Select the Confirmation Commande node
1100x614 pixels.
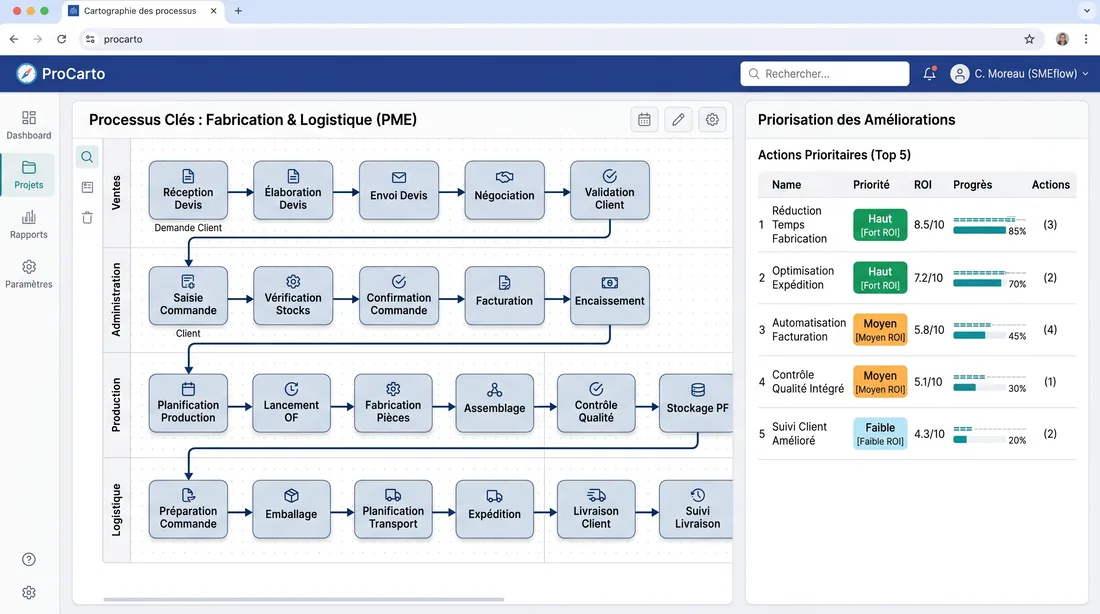point(398,296)
